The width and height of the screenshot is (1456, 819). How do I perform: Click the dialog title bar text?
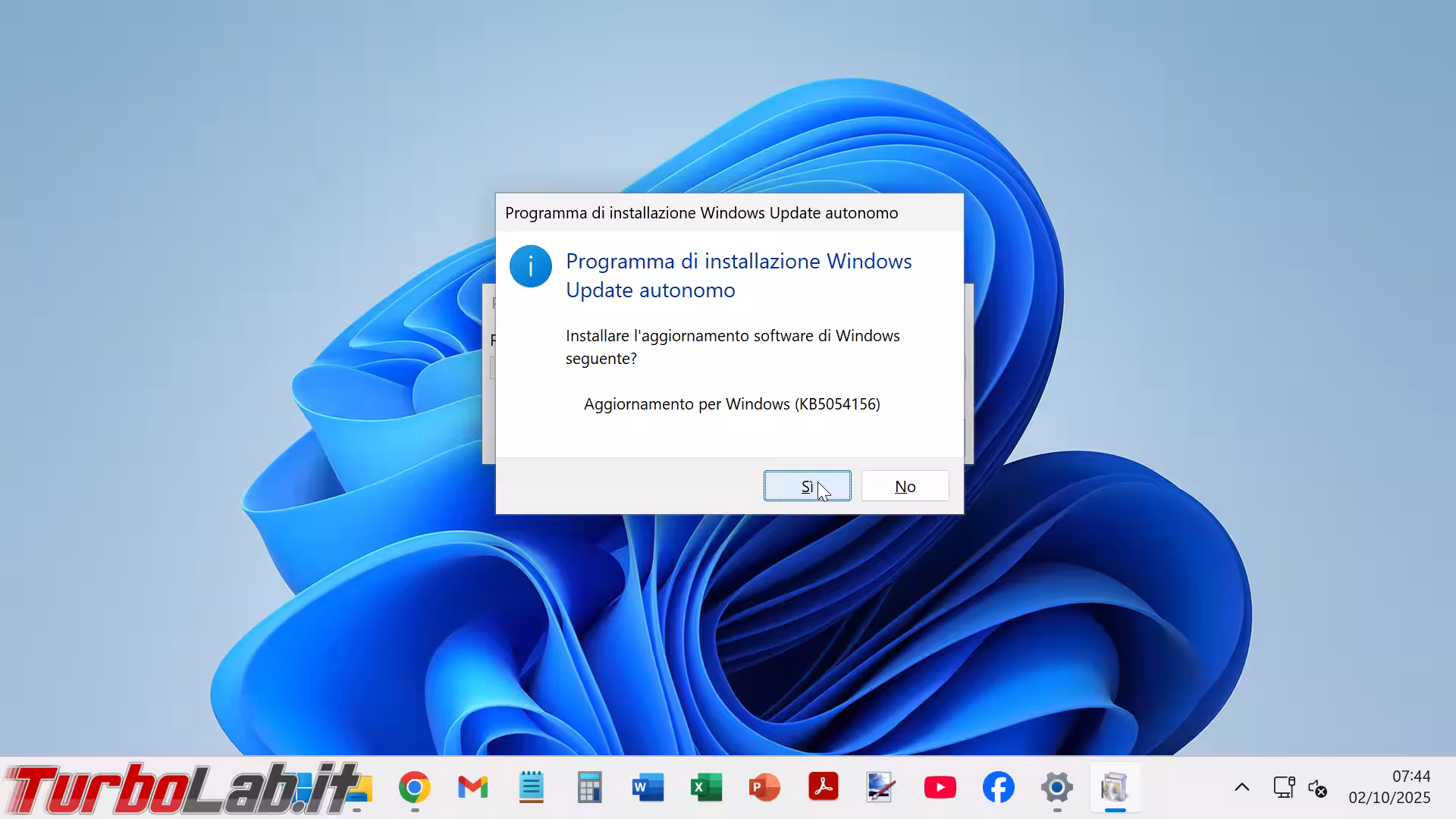701,213
